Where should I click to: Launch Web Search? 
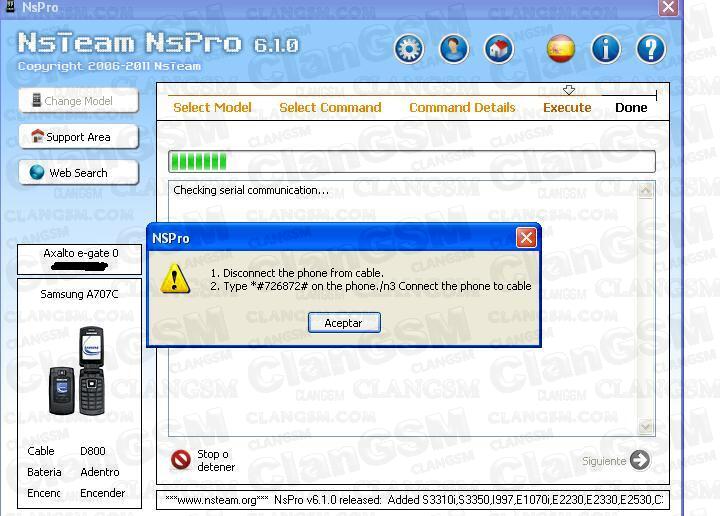click(79, 173)
